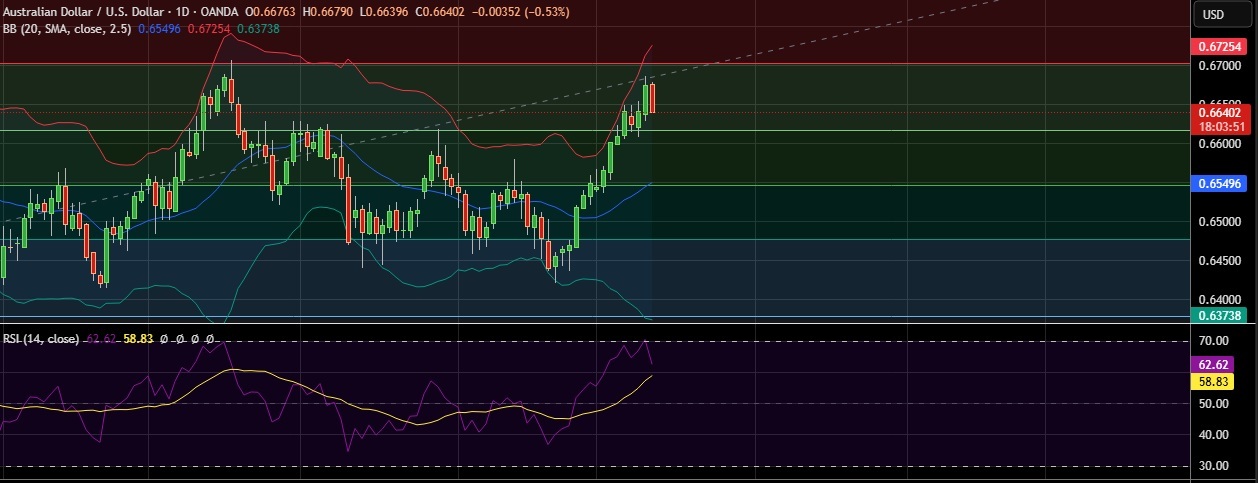The image size is (1258, 483).
Task: Select the latest red candlestick on chart
Action: click(652, 98)
